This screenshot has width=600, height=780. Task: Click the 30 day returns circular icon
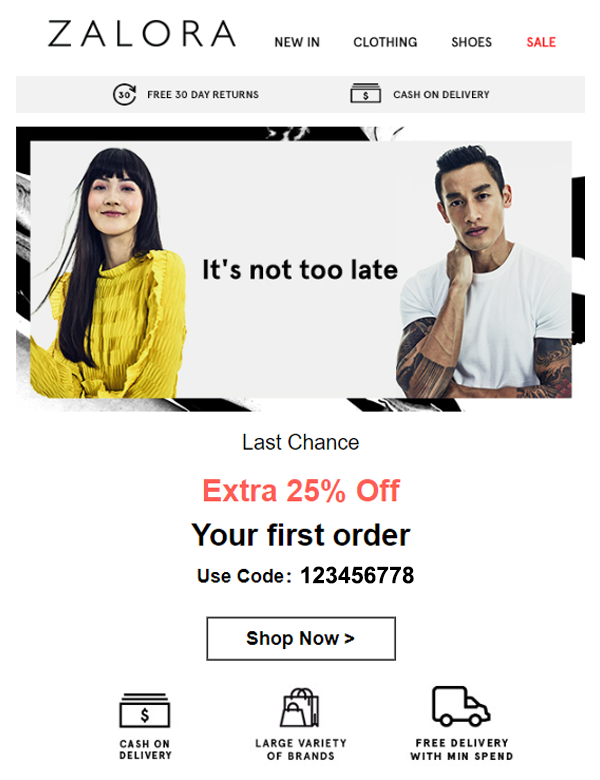pos(124,94)
